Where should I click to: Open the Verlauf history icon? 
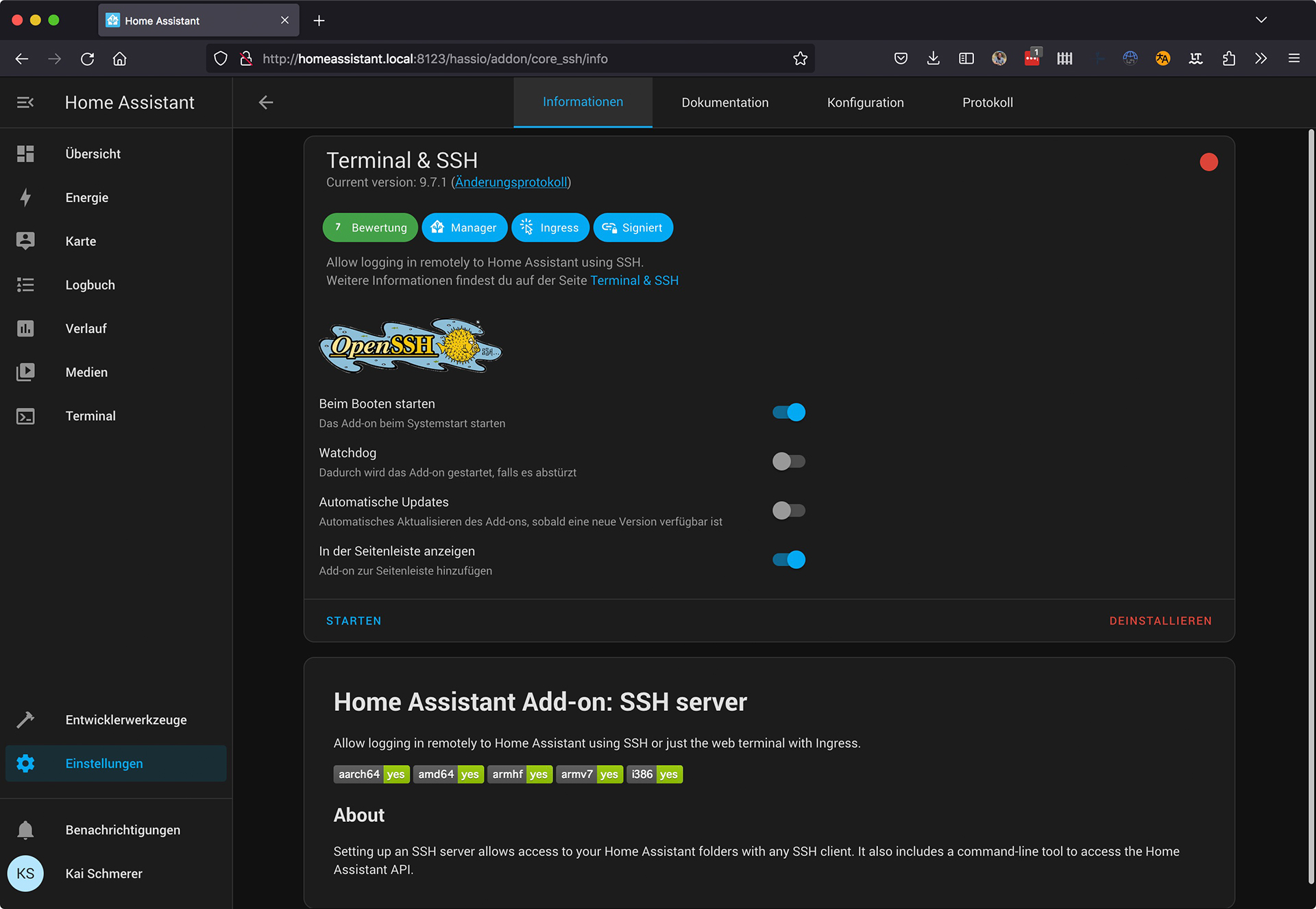(25, 328)
